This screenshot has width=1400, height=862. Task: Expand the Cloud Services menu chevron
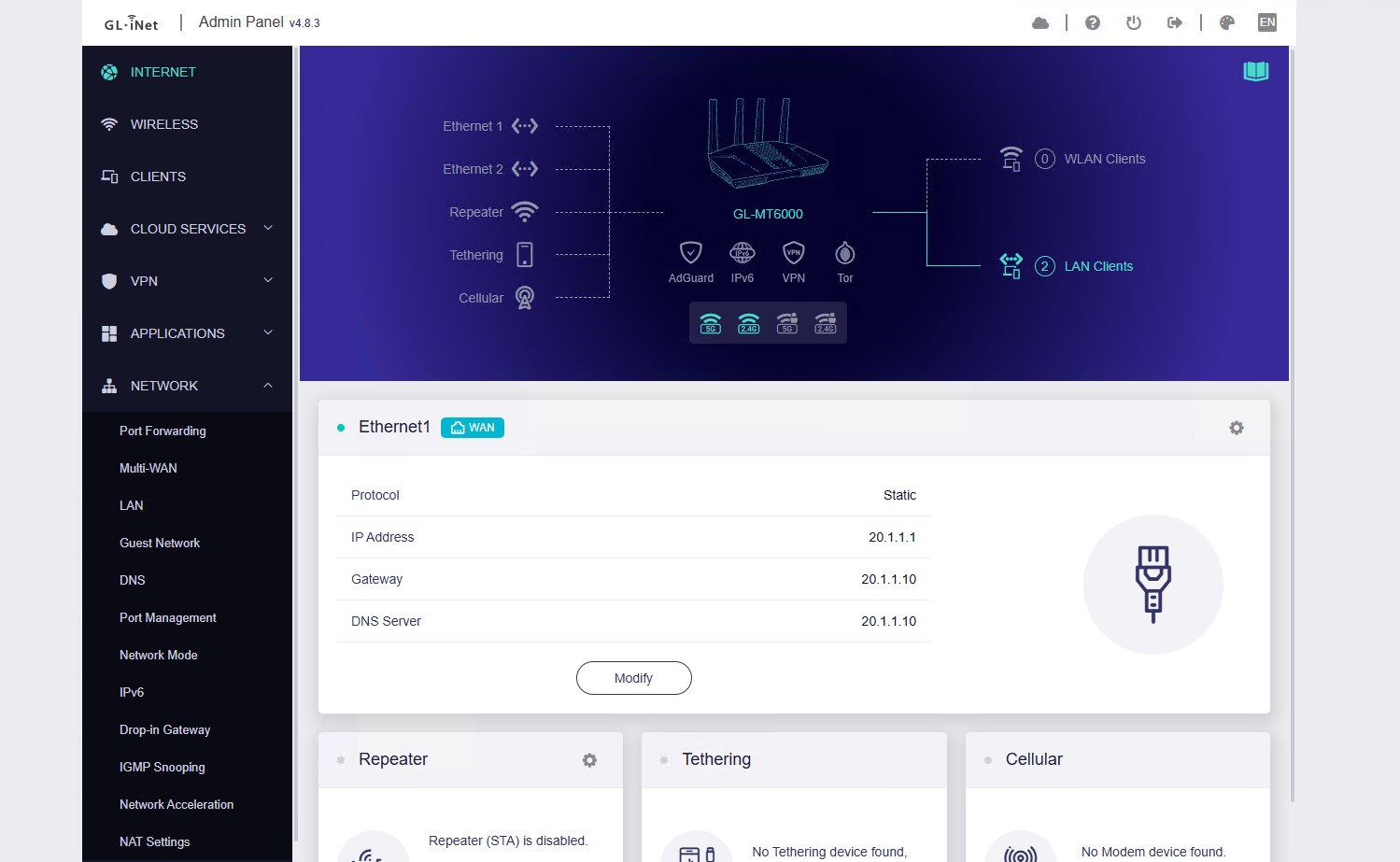(x=268, y=228)
